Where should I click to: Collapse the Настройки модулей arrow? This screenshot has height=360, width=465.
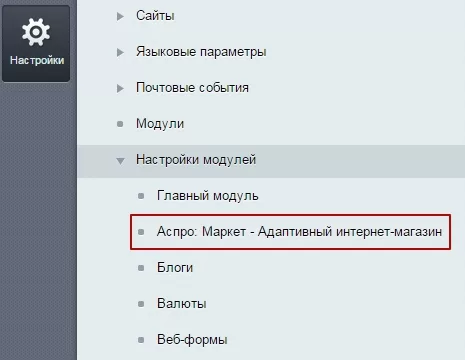120,161
